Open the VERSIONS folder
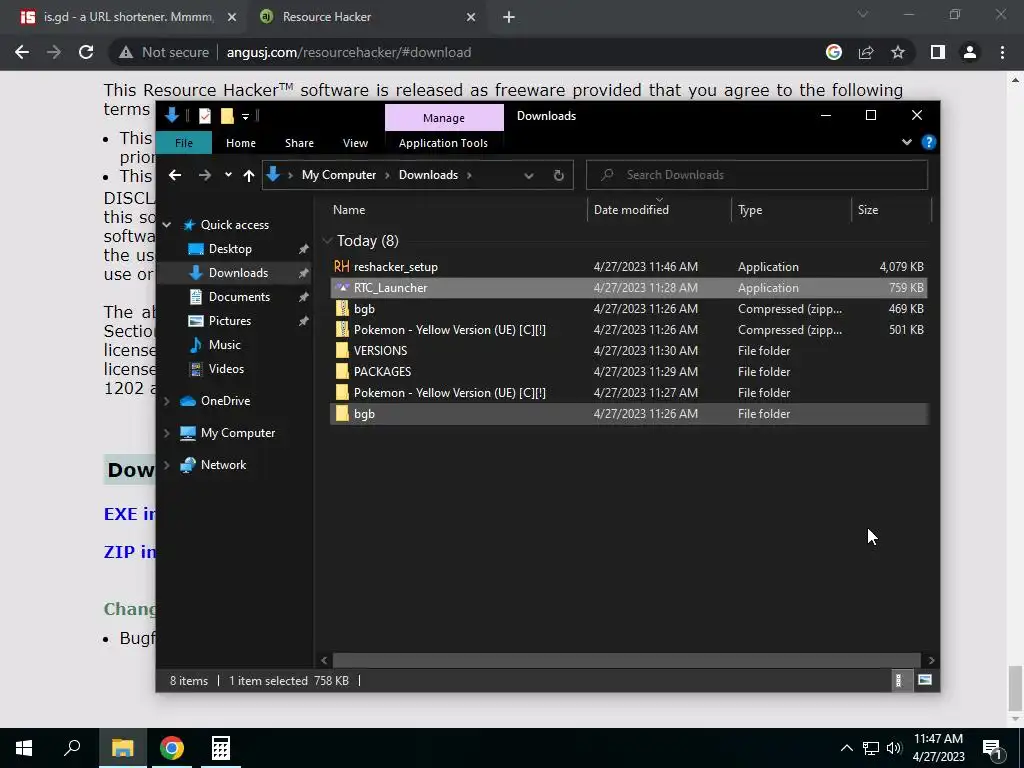The width and height of the screenshot is (1024, 768). [380, 351]
